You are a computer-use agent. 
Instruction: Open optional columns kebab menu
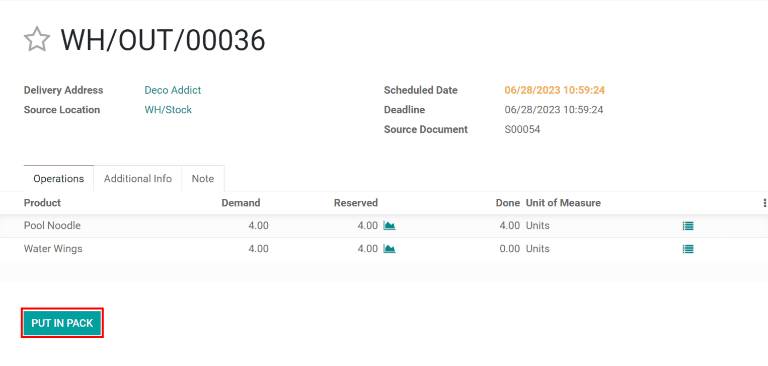765,203
